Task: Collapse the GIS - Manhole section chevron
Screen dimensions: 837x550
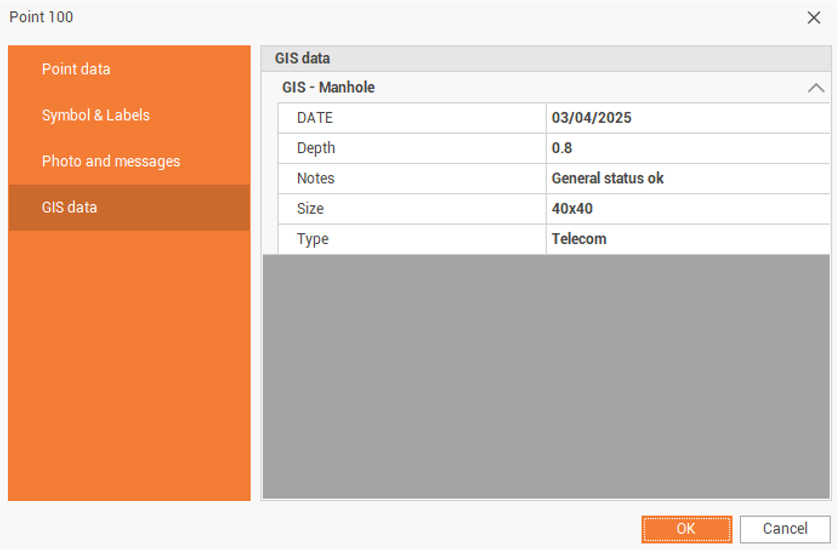Action: click(816, 88)
